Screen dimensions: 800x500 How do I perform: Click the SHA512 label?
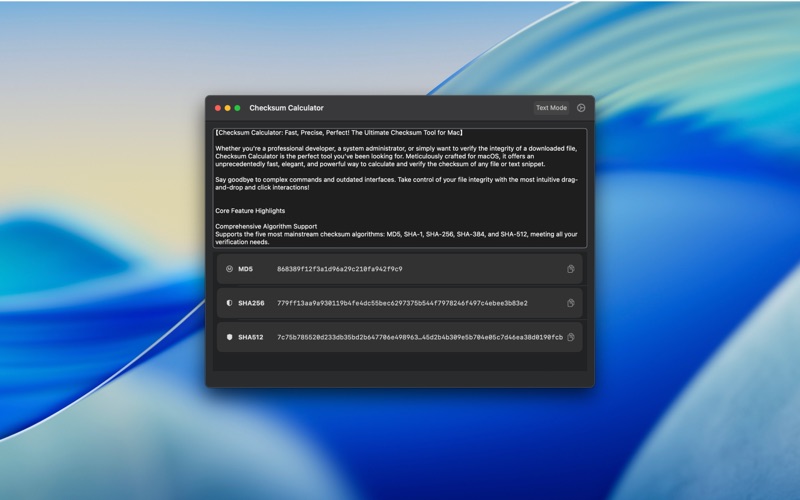pyautogui.click(x=251, y=337)
